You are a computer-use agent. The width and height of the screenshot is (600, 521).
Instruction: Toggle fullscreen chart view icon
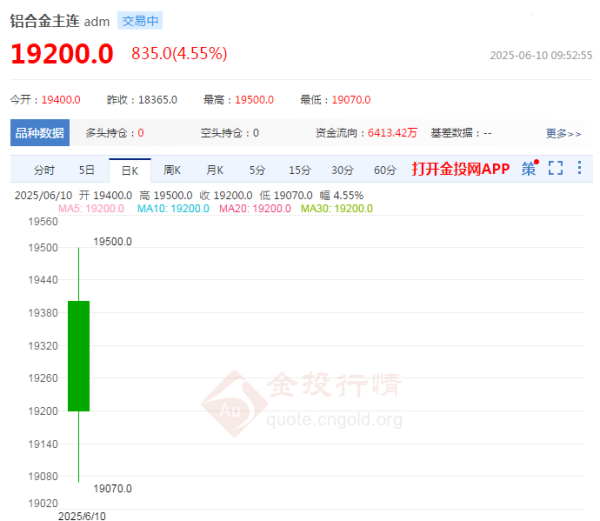click(556, 168)
